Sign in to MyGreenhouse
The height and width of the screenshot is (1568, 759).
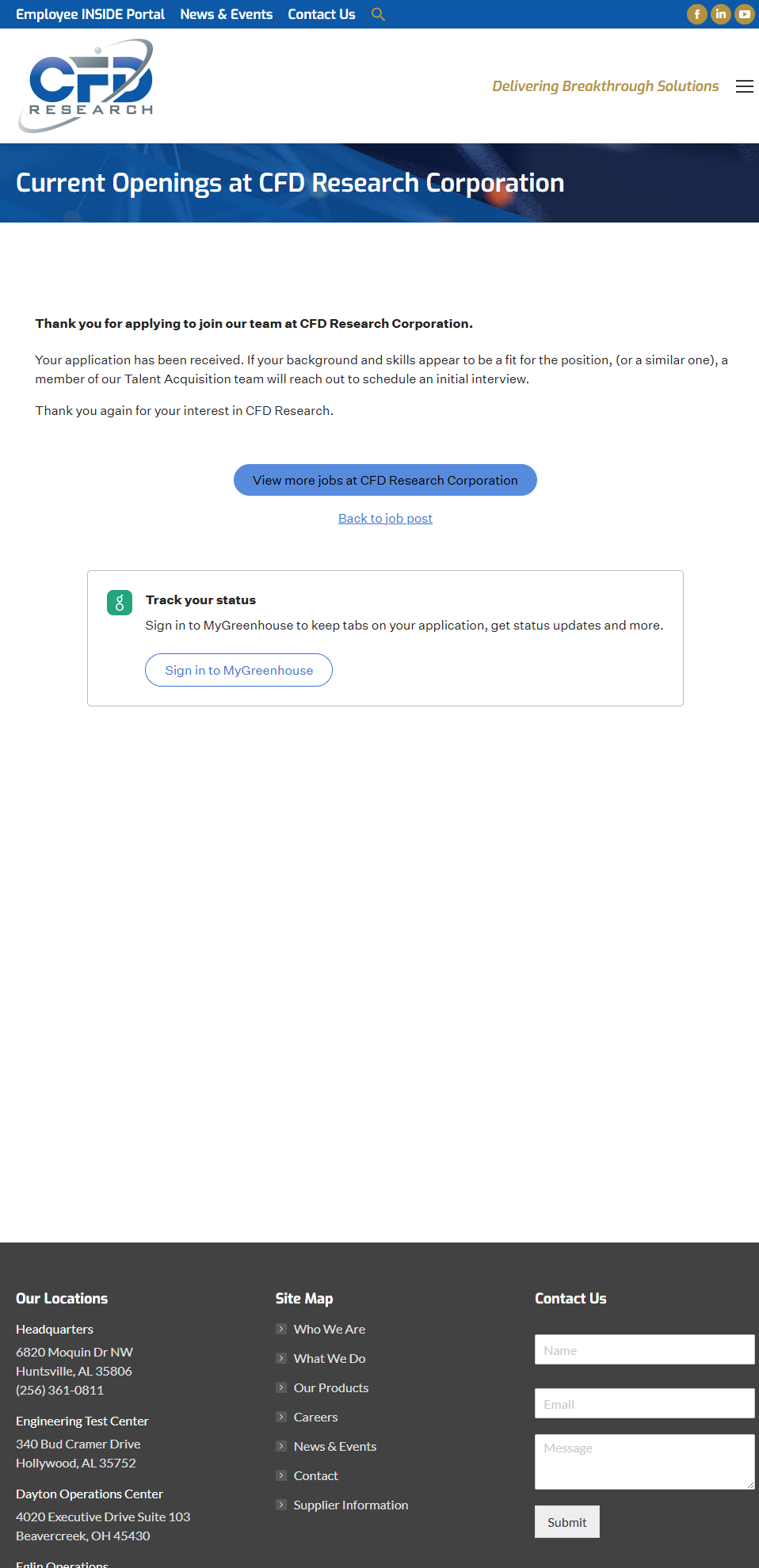[x=238, y=670]
